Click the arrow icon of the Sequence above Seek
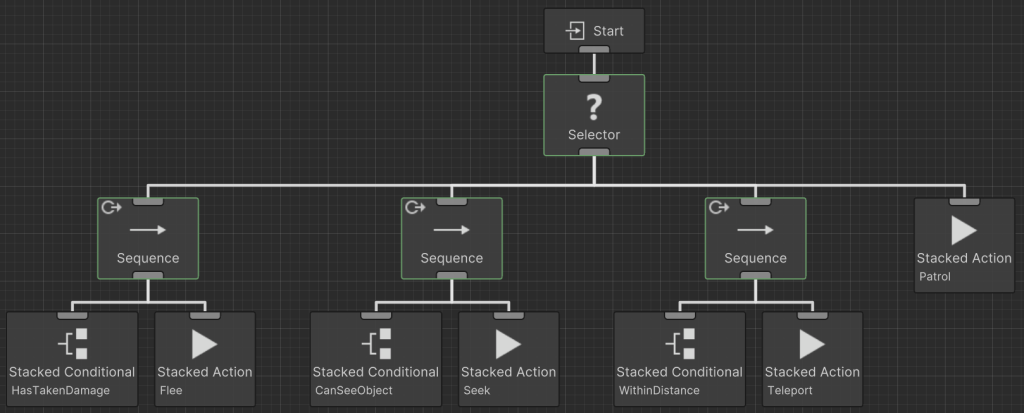This screenshot has height=413, width=1024. tap(452, 230)
